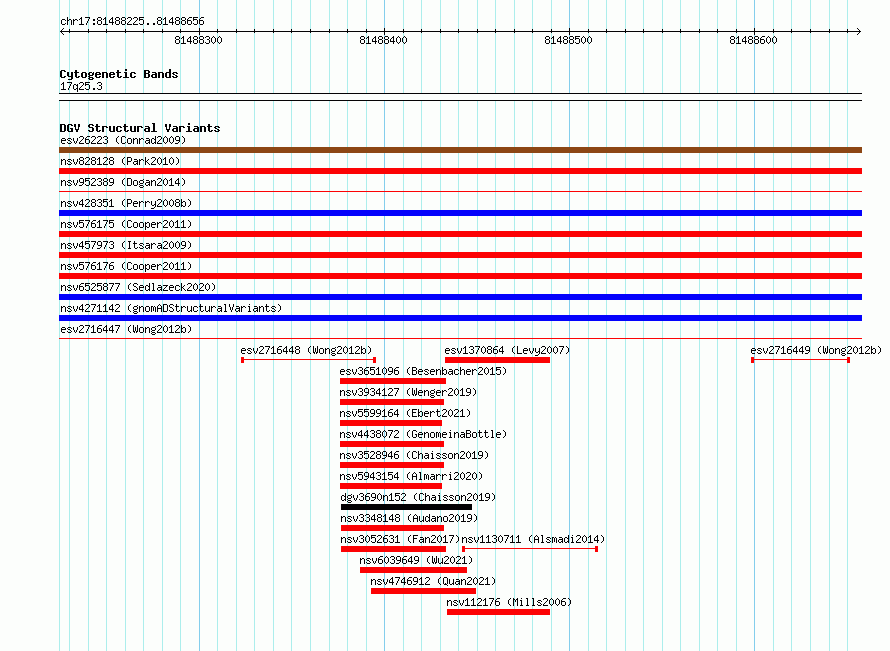This screenshot has height=651, width=890.
Task: Open nsv4271142 (gnomADStructuralVariants) label
Action: point(171,308)
